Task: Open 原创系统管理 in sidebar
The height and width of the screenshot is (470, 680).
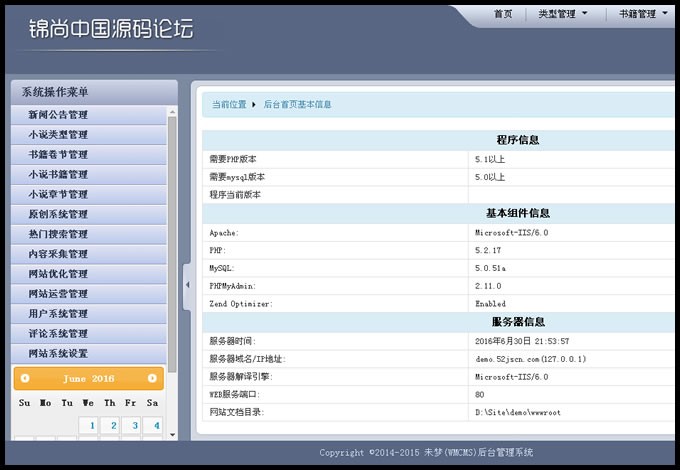Action: coord(88,214)
